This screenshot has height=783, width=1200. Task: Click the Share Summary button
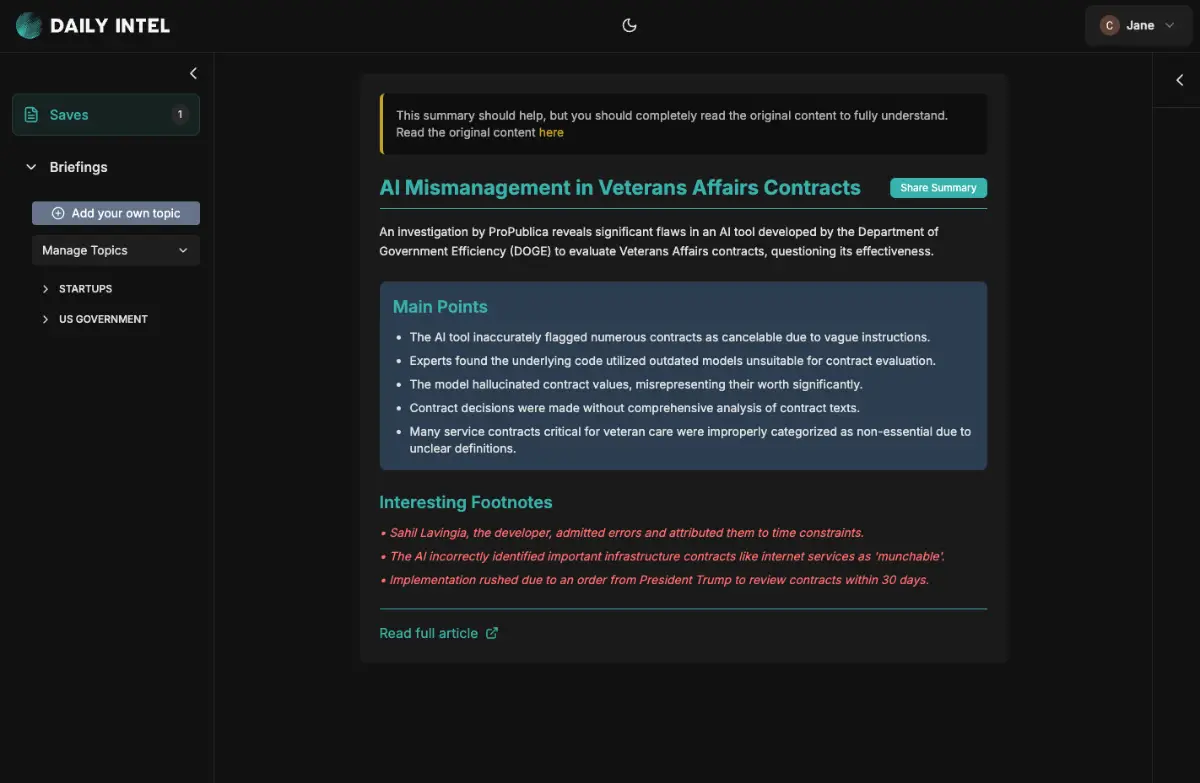938,188
